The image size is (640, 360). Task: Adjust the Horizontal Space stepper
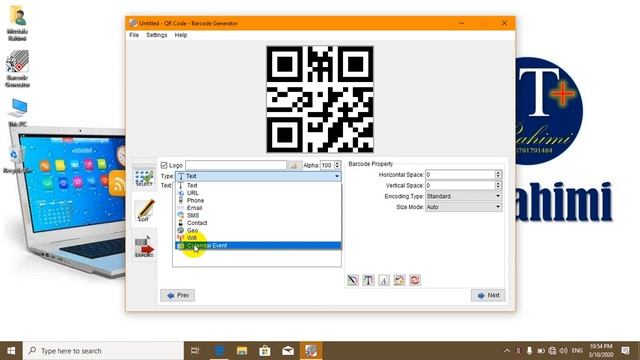click(x=498, y=175)
